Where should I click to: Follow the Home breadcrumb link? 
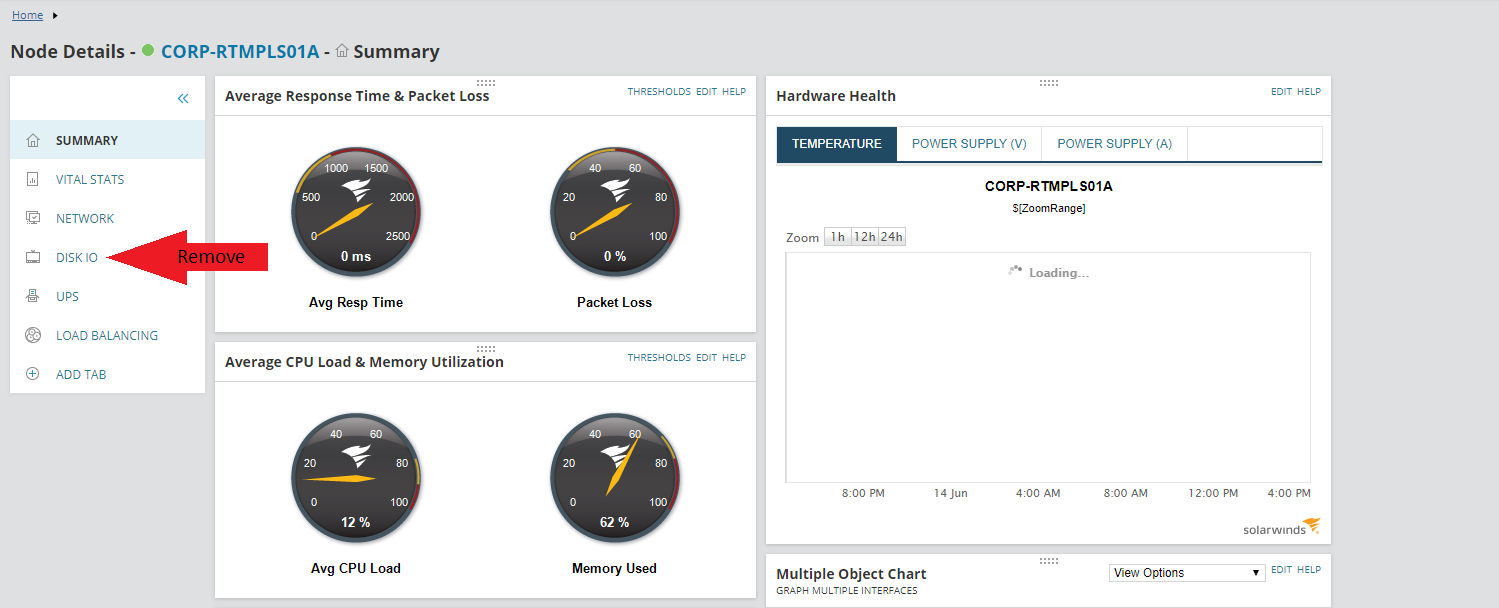pos(27,15)
